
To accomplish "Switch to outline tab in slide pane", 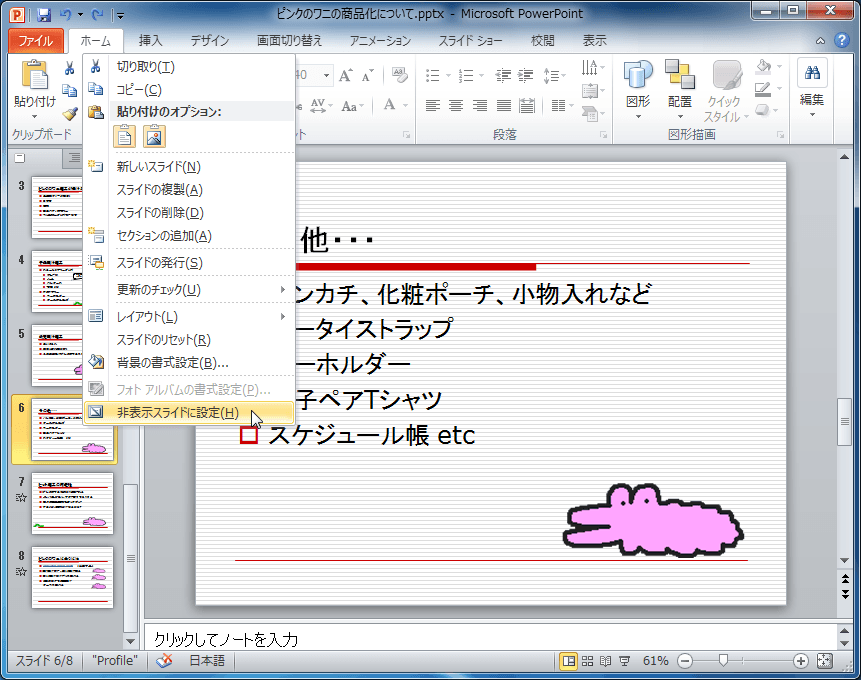I will tap(74, 158).
